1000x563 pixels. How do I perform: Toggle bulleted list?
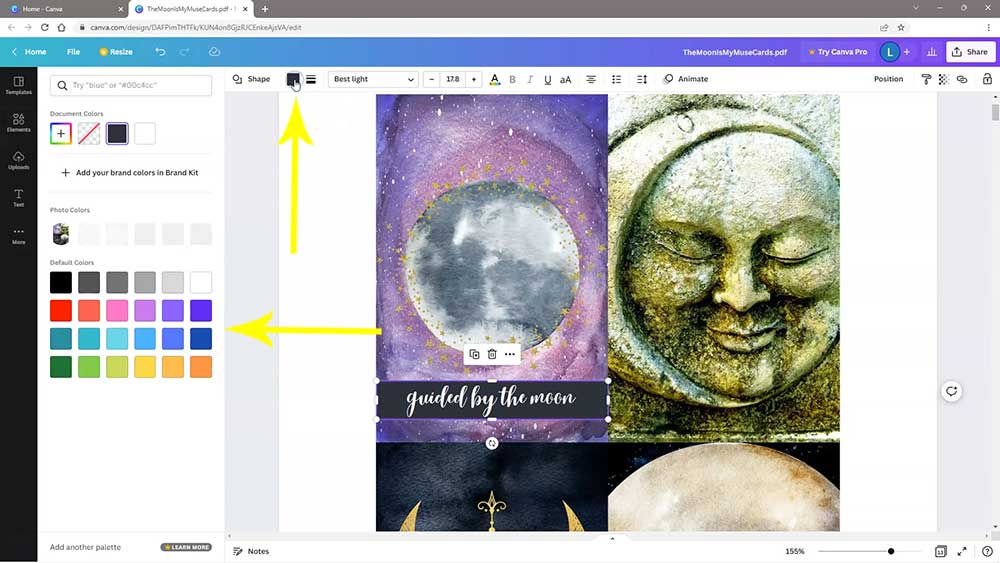(616, 79)
